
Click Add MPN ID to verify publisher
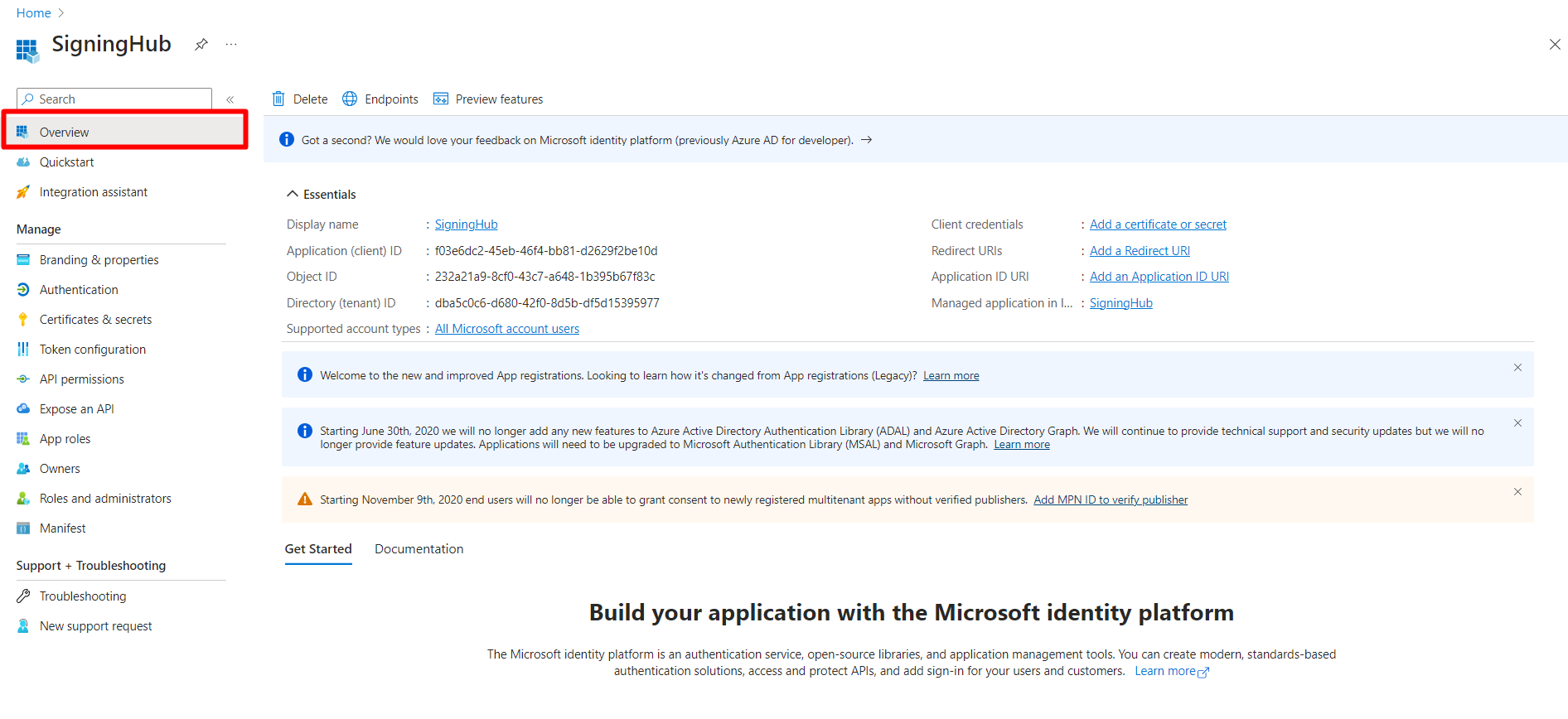pos(1111,500)
